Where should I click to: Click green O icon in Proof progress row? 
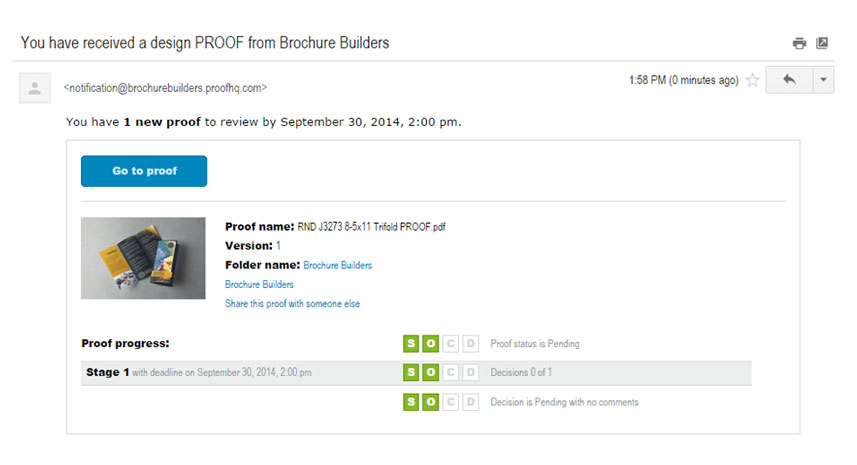(x=431, y=344)
